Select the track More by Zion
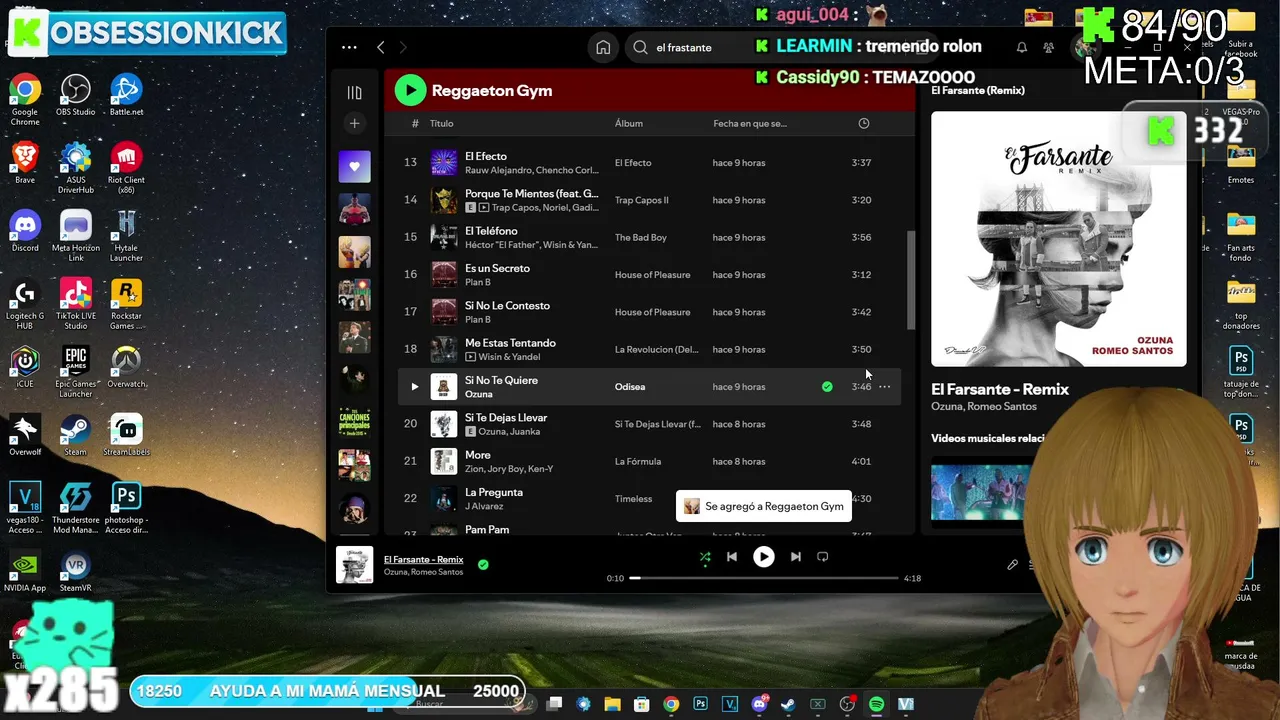 pos(649,461)
